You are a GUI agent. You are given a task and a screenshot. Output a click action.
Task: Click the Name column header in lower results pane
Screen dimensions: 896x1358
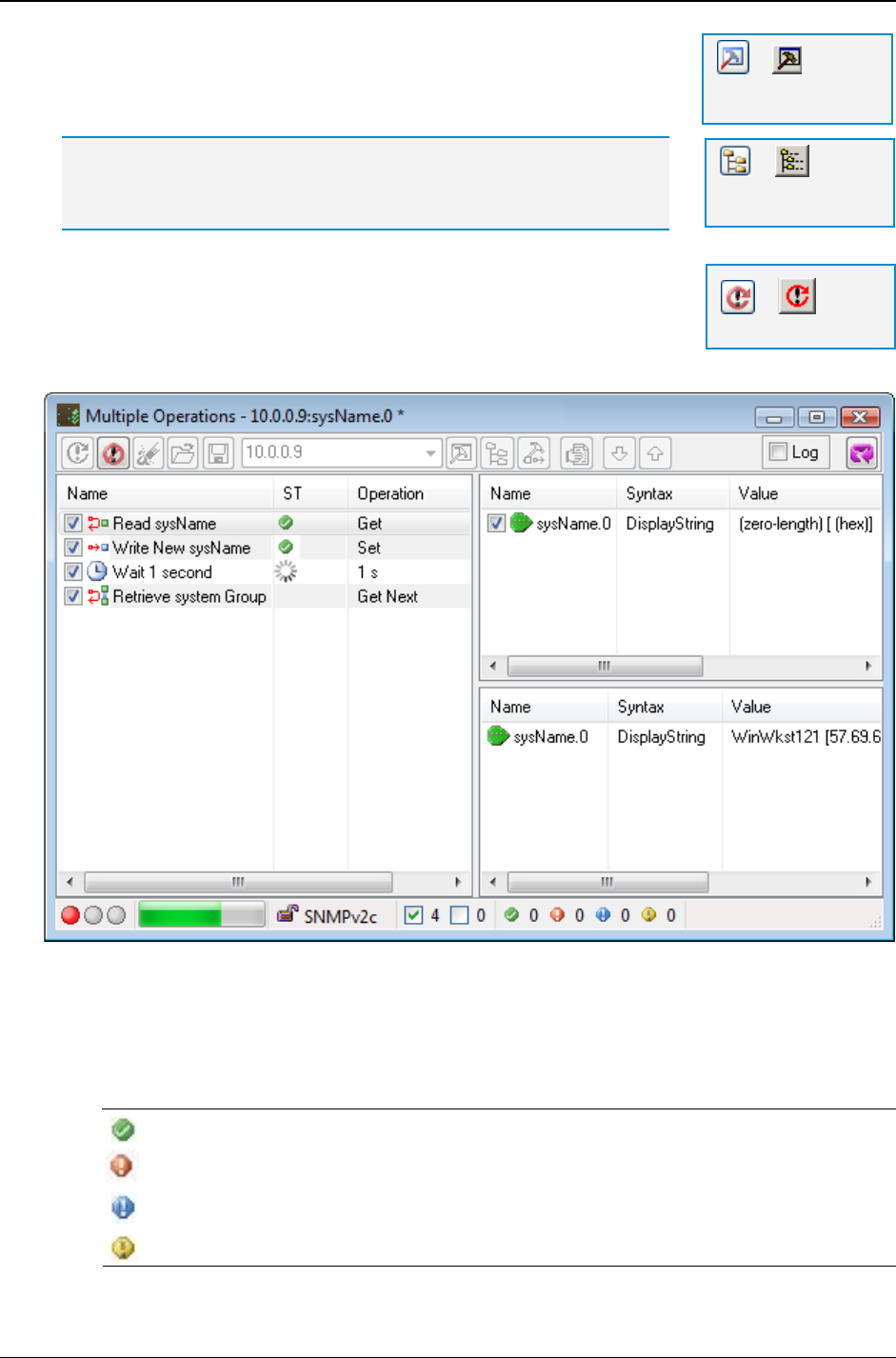544,707
